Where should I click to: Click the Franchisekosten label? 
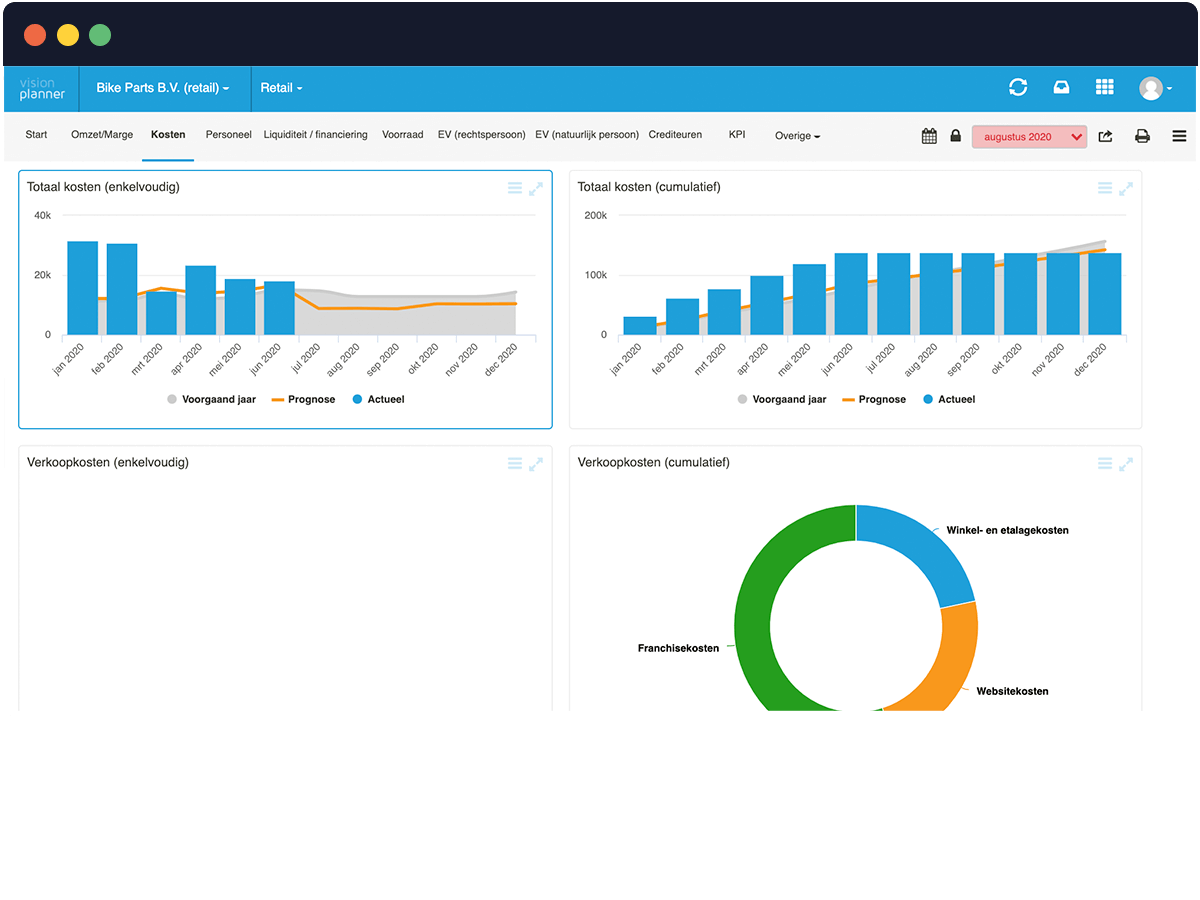coord(678,648)
